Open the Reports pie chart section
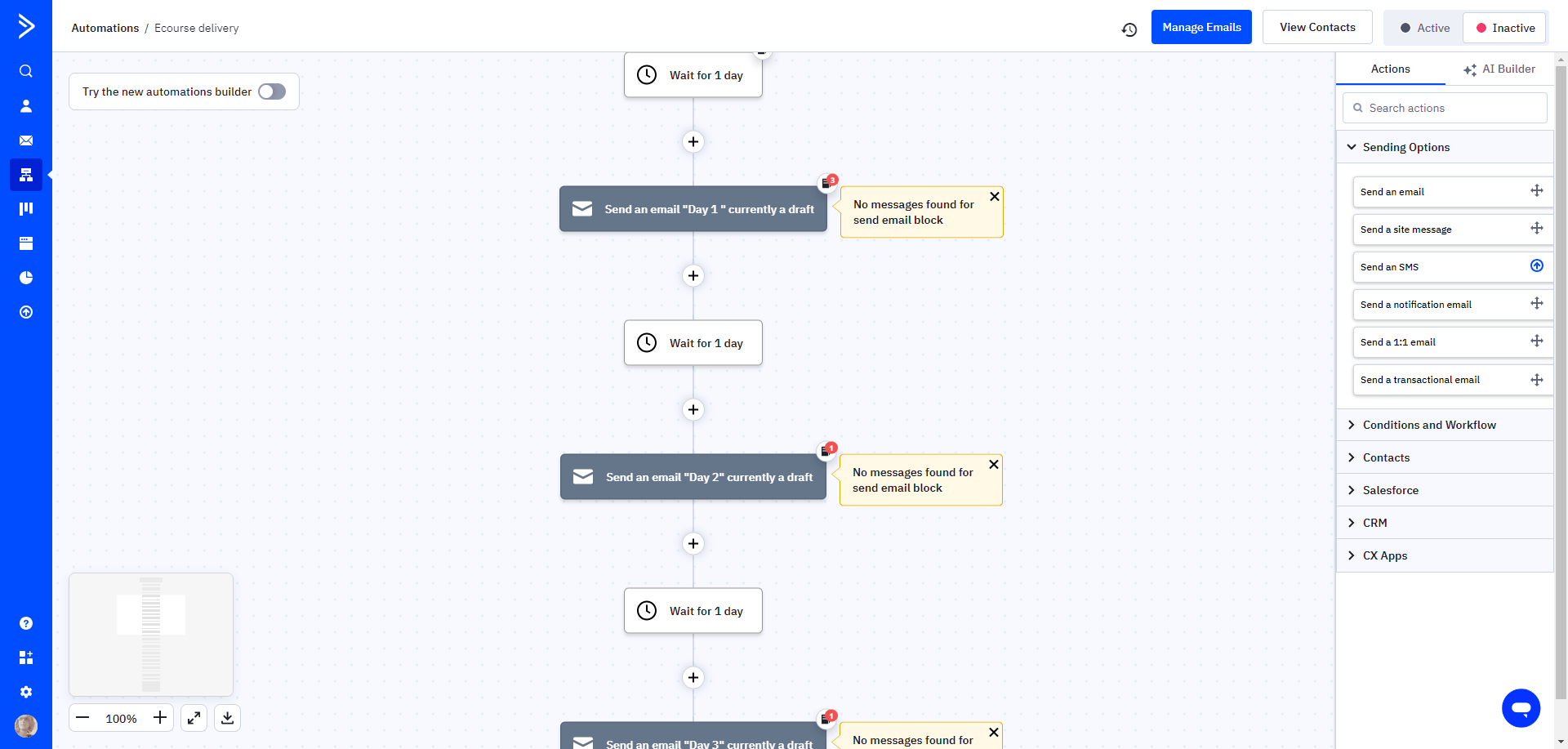1568x749 pixels. click(x=25, y=277)
